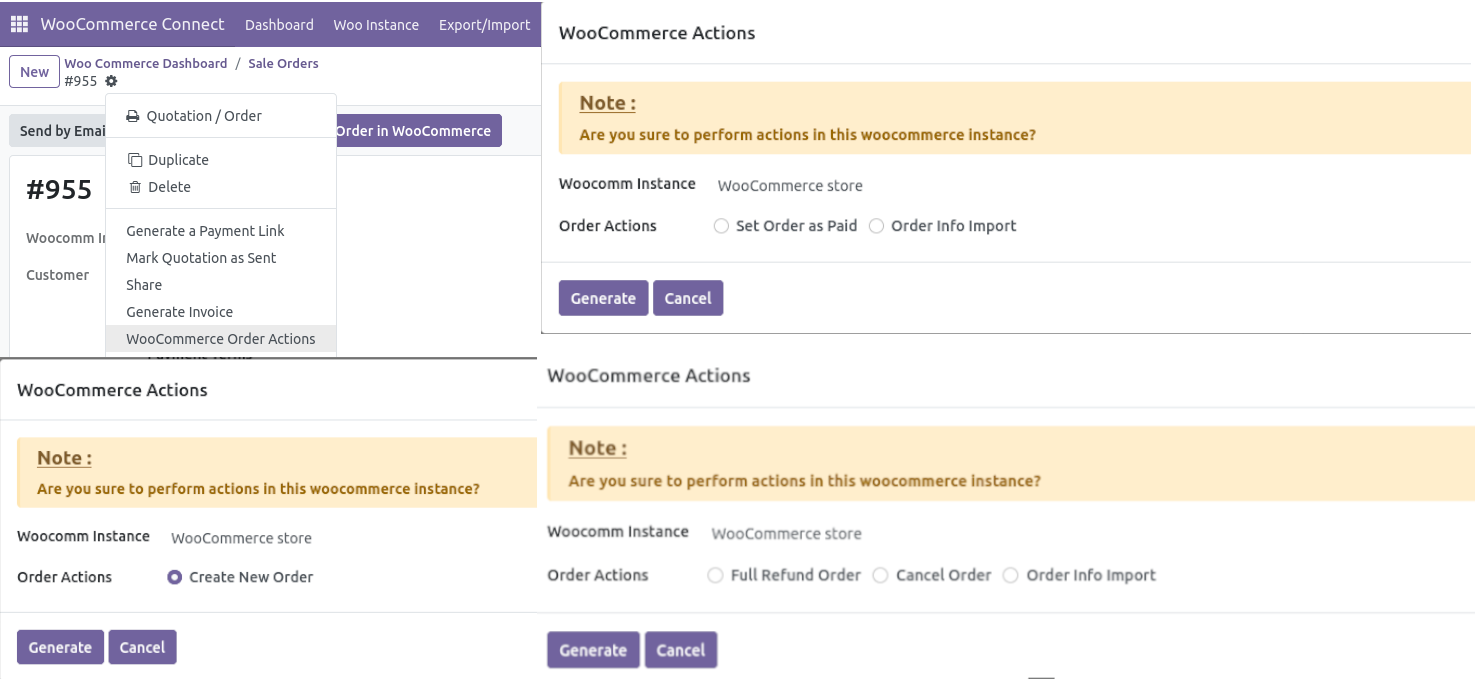Image resolution: width=1475 pixels, height=679 pixels.
Task: Select the Full Refund Order option
Action: [x=715, y=575]
